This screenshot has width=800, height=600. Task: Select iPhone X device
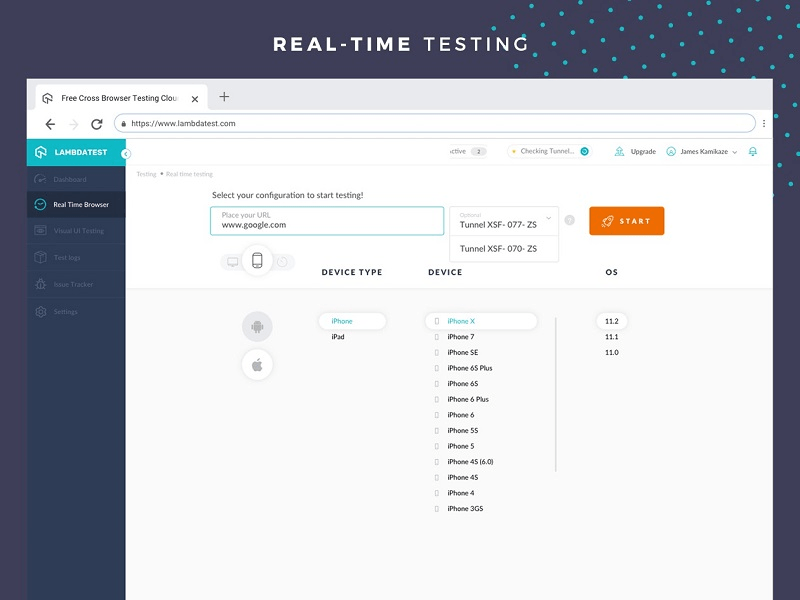481,321
